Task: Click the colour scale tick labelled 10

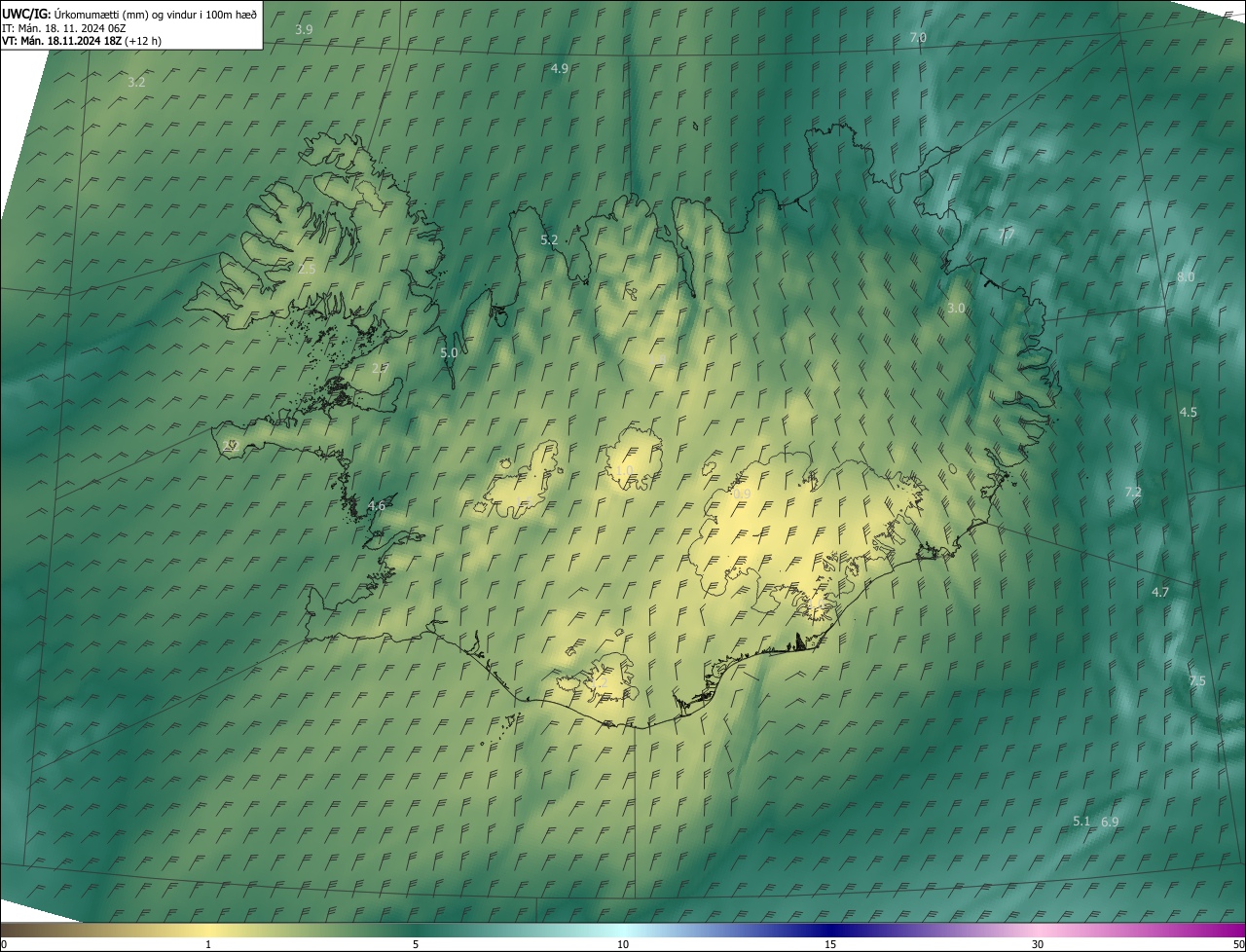Action: click(x=623, y=944)
